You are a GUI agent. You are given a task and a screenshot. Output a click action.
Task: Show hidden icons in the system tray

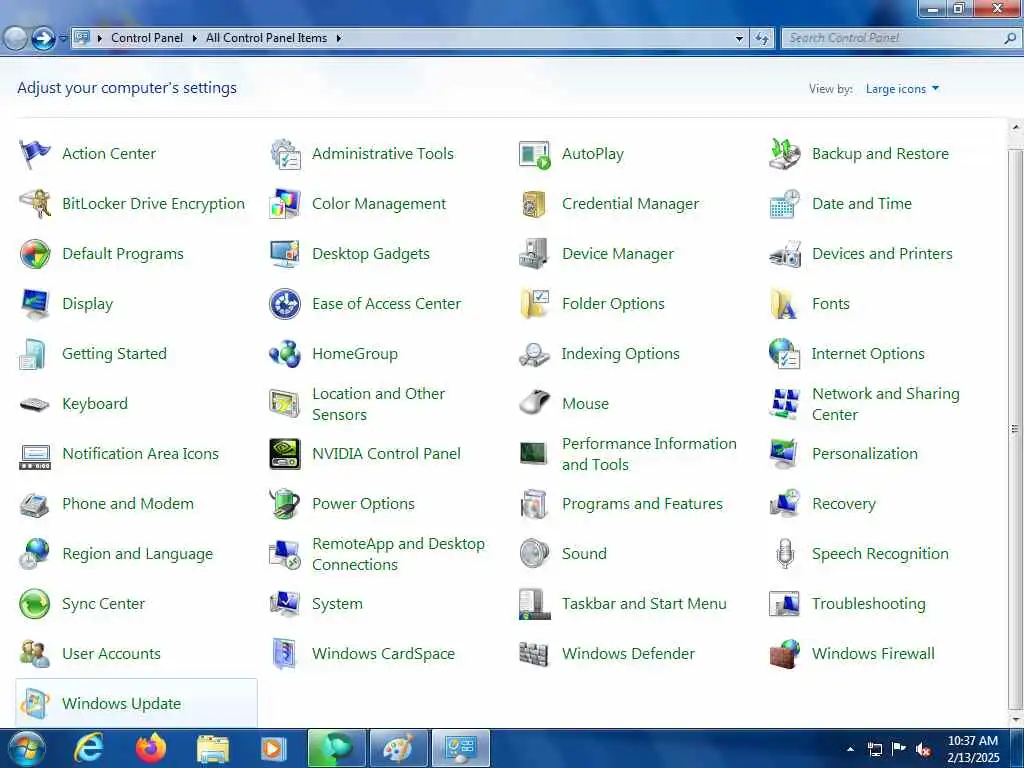pyautogui.click(x=850, y=749)
